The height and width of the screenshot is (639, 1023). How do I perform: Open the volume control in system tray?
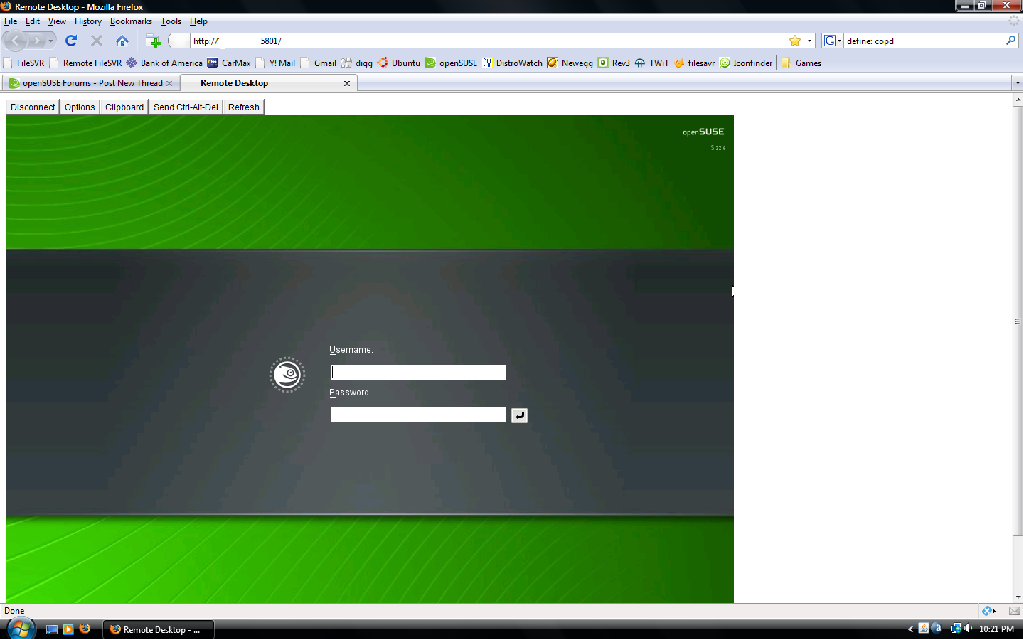pos(968,629)
